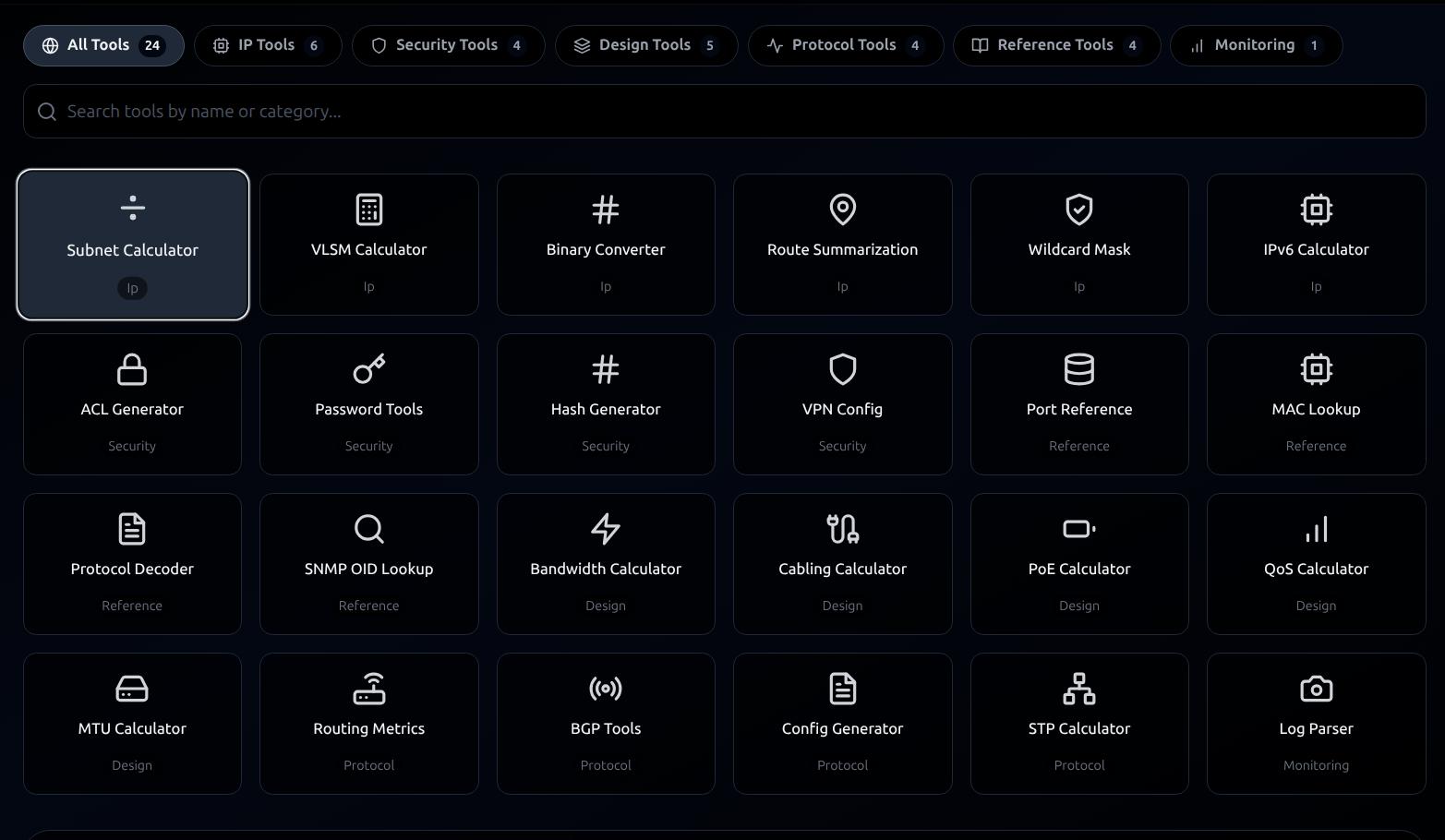Click the Log Parser camera icon

(1316, 689)
